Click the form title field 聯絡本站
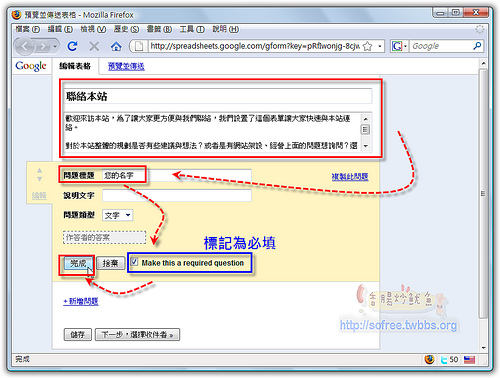Viewport: 500px width, 378px height. click(x=218, y=97)
